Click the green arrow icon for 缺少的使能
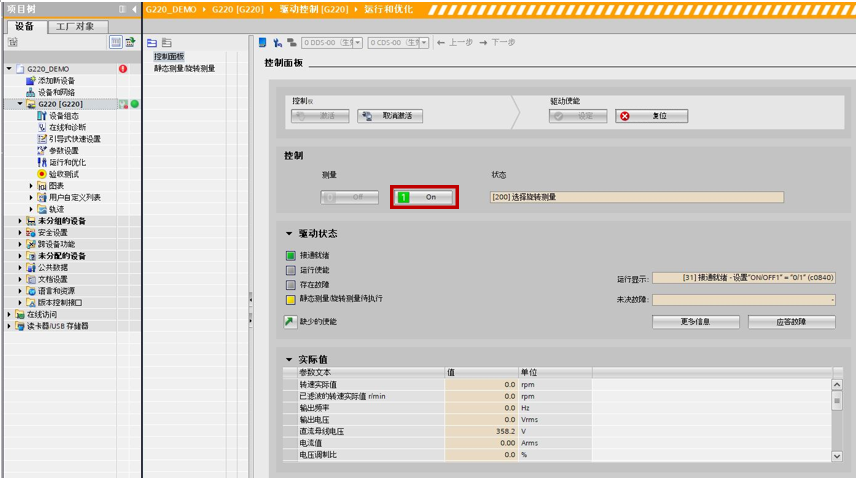 290,321
